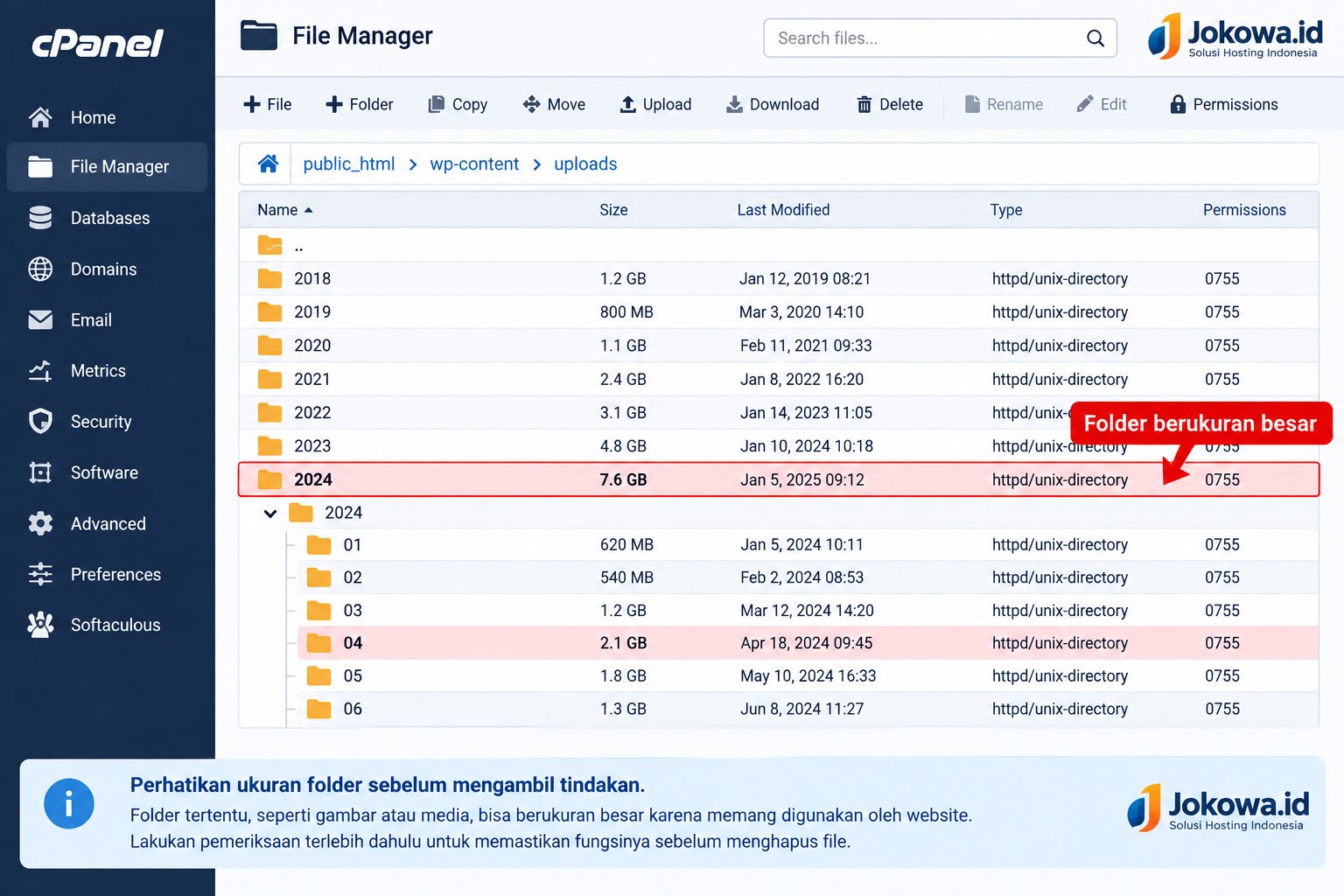Open the Email menu label
This screenshot has height=896, width=1344.
(91, 320)
